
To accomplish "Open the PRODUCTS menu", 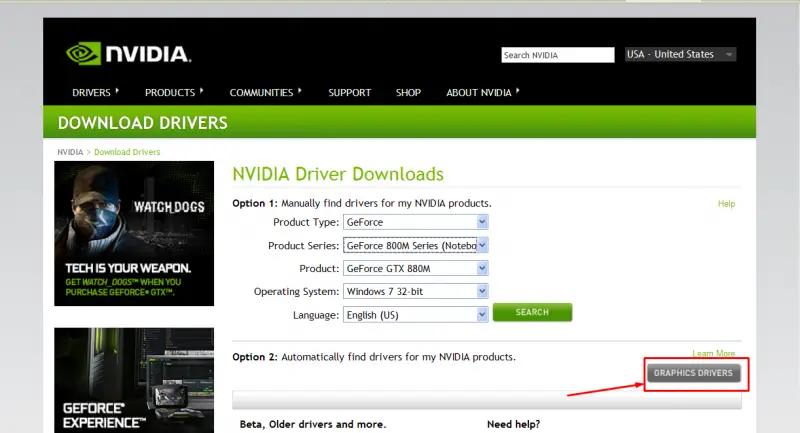I will tap(170, 93).
